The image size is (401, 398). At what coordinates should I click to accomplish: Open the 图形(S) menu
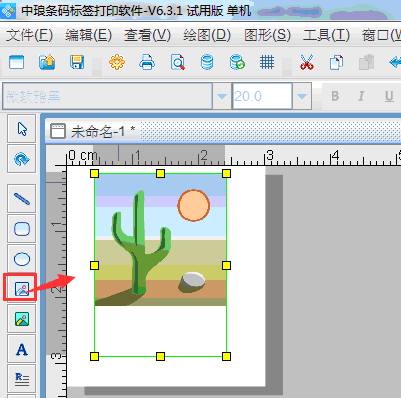(267, 35)
